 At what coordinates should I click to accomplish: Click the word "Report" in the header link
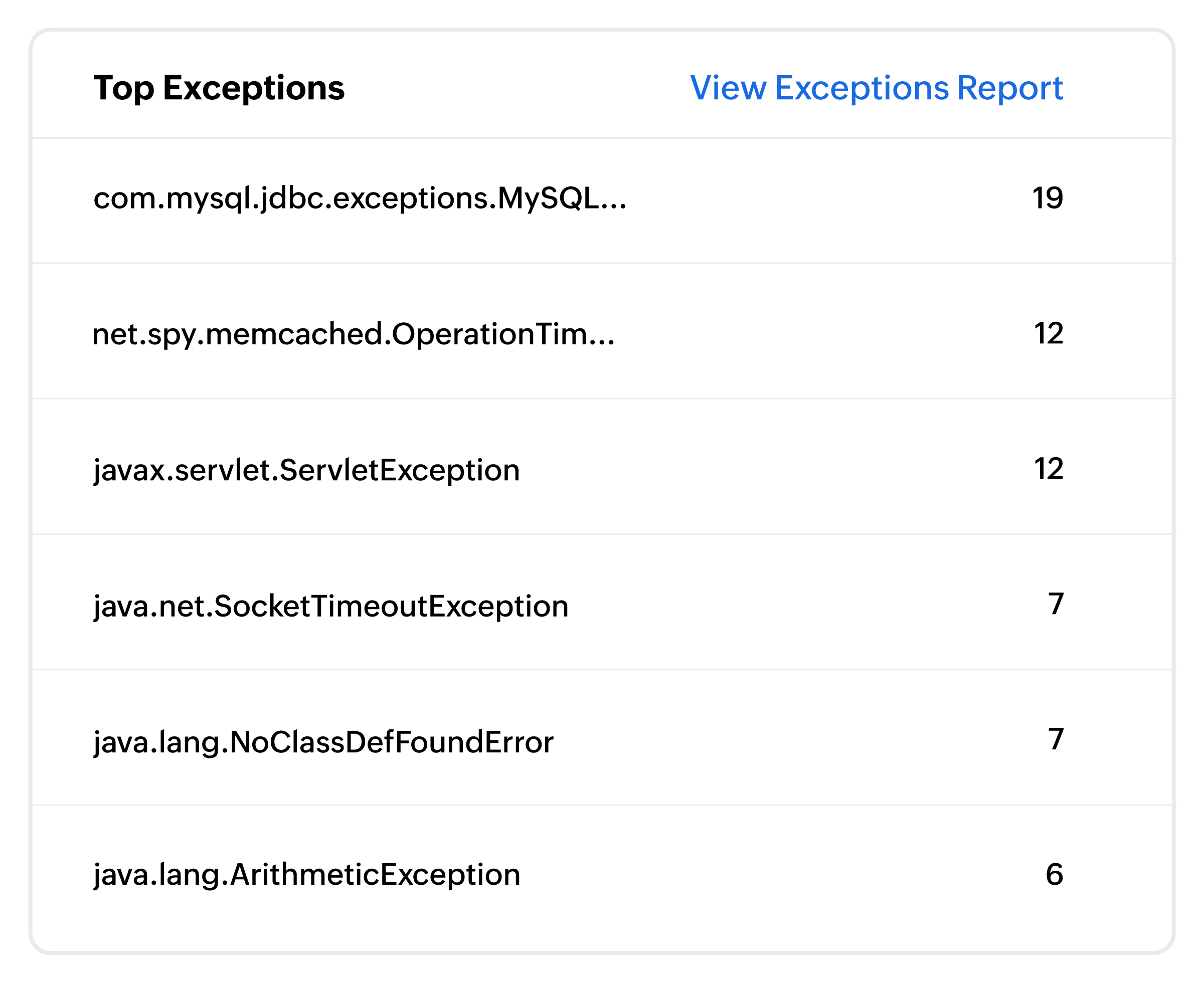pyautogui.click(x=1010, y=88)
